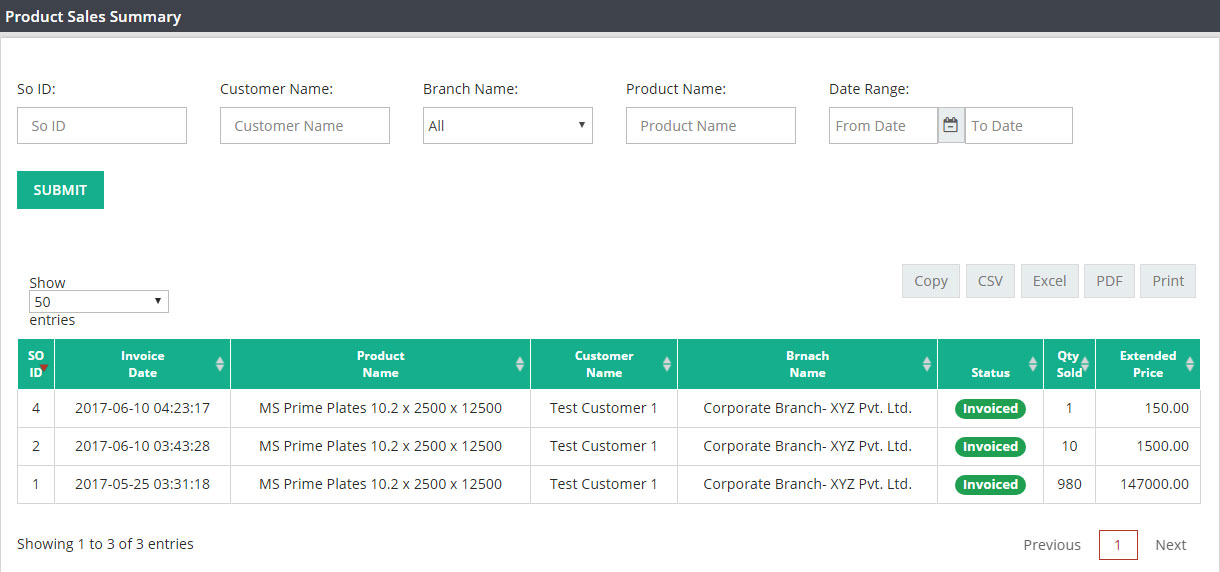The image size is (1220, 572).
Task: Export table using the CSV button
Action: tap(990, 281)
